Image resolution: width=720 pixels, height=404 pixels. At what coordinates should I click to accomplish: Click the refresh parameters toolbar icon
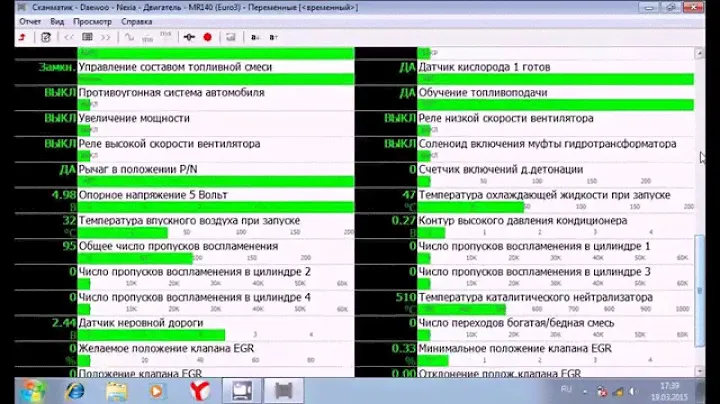[46, 37]
